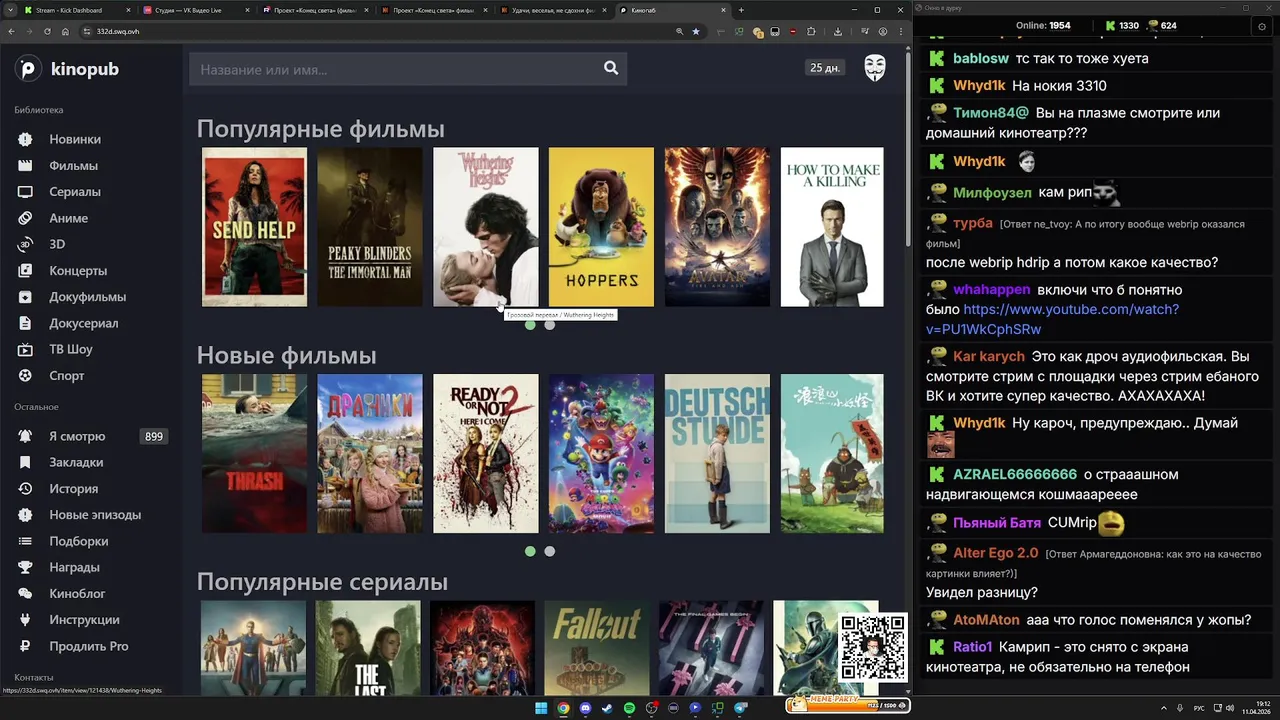The width and height of the screenshot is (1280, 720).
Task: Open Популярные сериалы heading link
Action: (322, 582)
